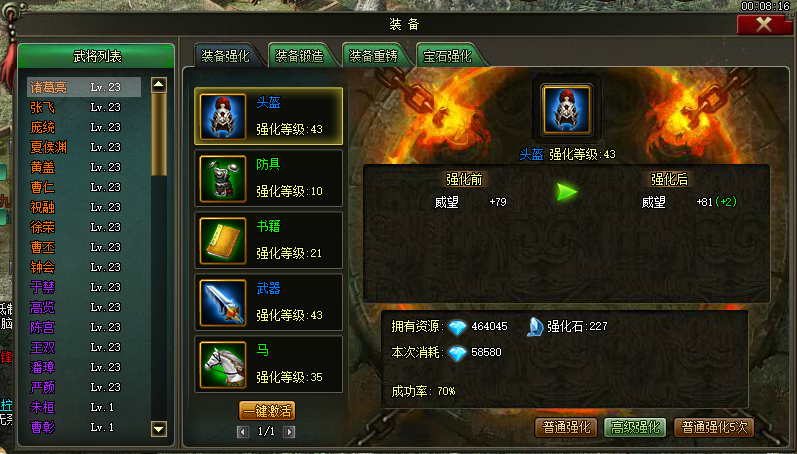Click the 高级强化 button
Image resolution: width=797 pixels, height=454 pixels.
[635, 428]
